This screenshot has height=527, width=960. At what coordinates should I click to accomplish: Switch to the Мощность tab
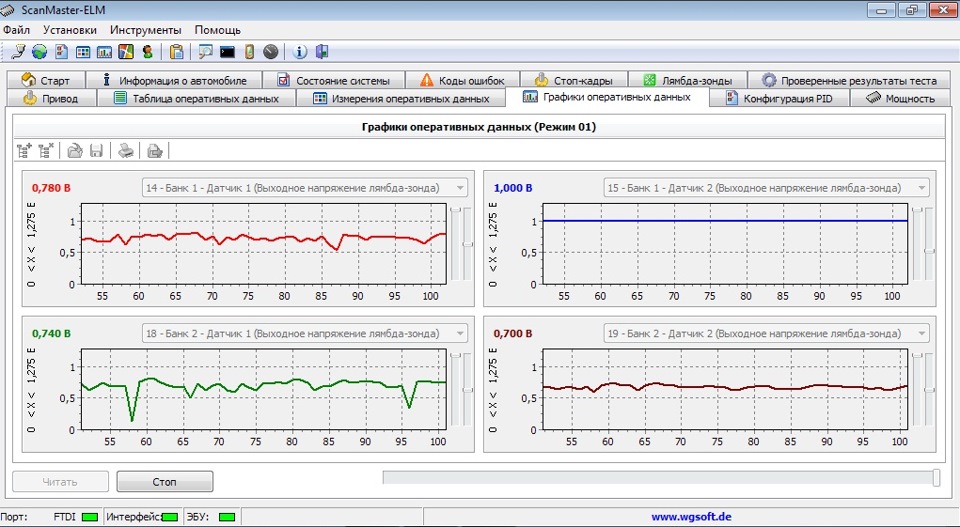[x=901, y=98]
